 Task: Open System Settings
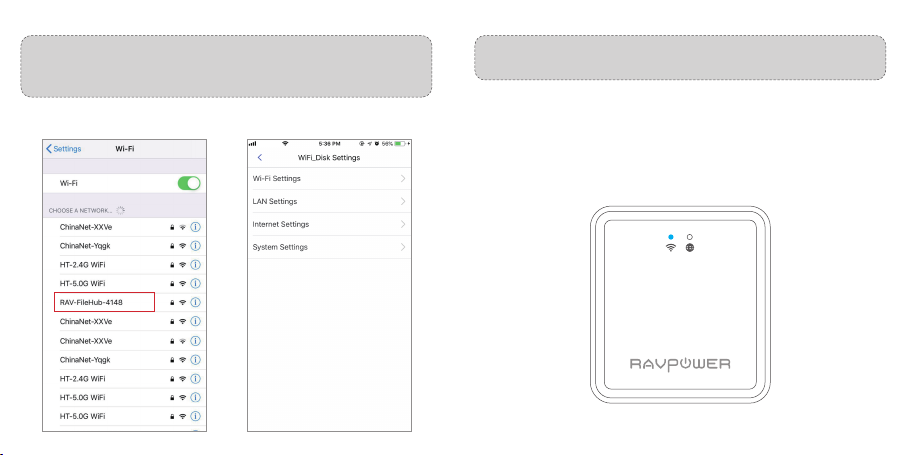329,247
